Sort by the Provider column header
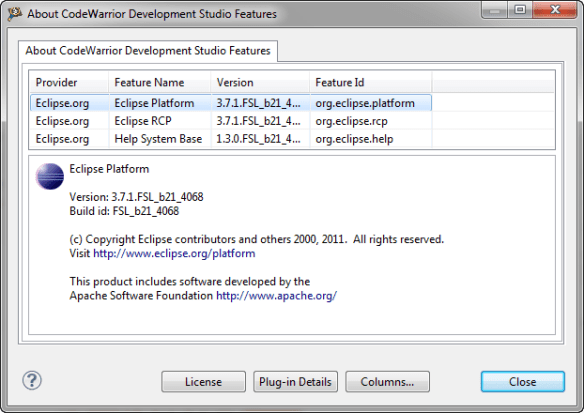The image size is (584, 413). click(x=69, y=82)
